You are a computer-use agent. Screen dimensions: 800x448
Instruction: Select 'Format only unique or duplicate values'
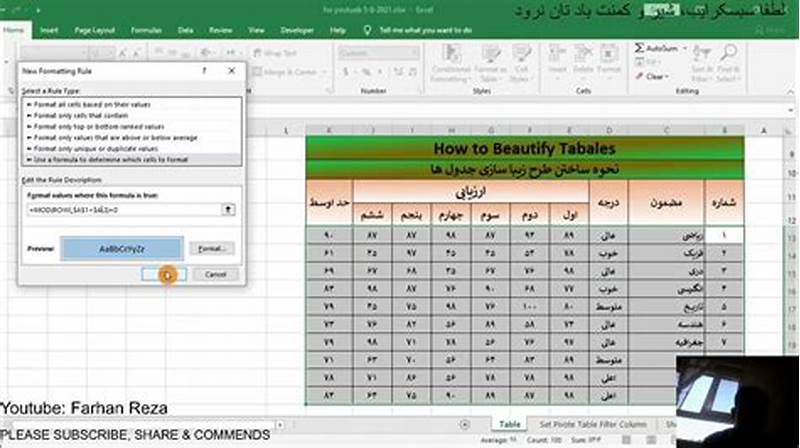click(131, 148)
